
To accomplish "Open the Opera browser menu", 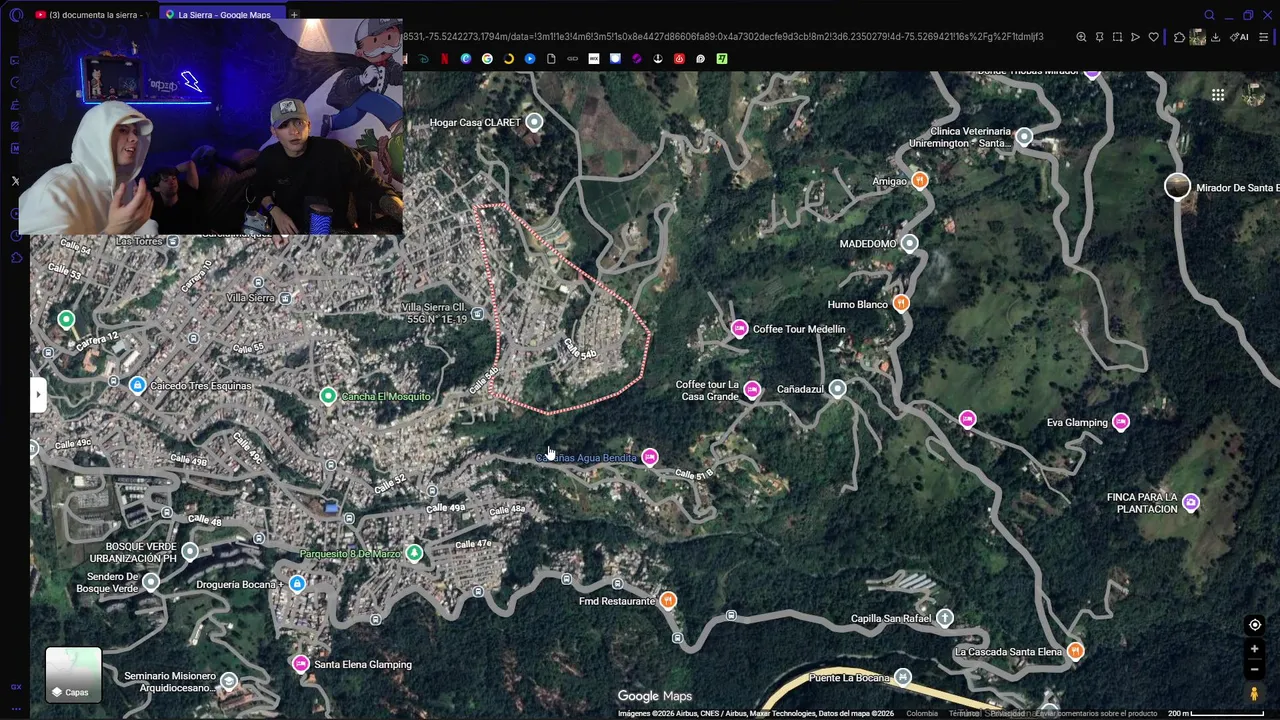I will point(15,15).
